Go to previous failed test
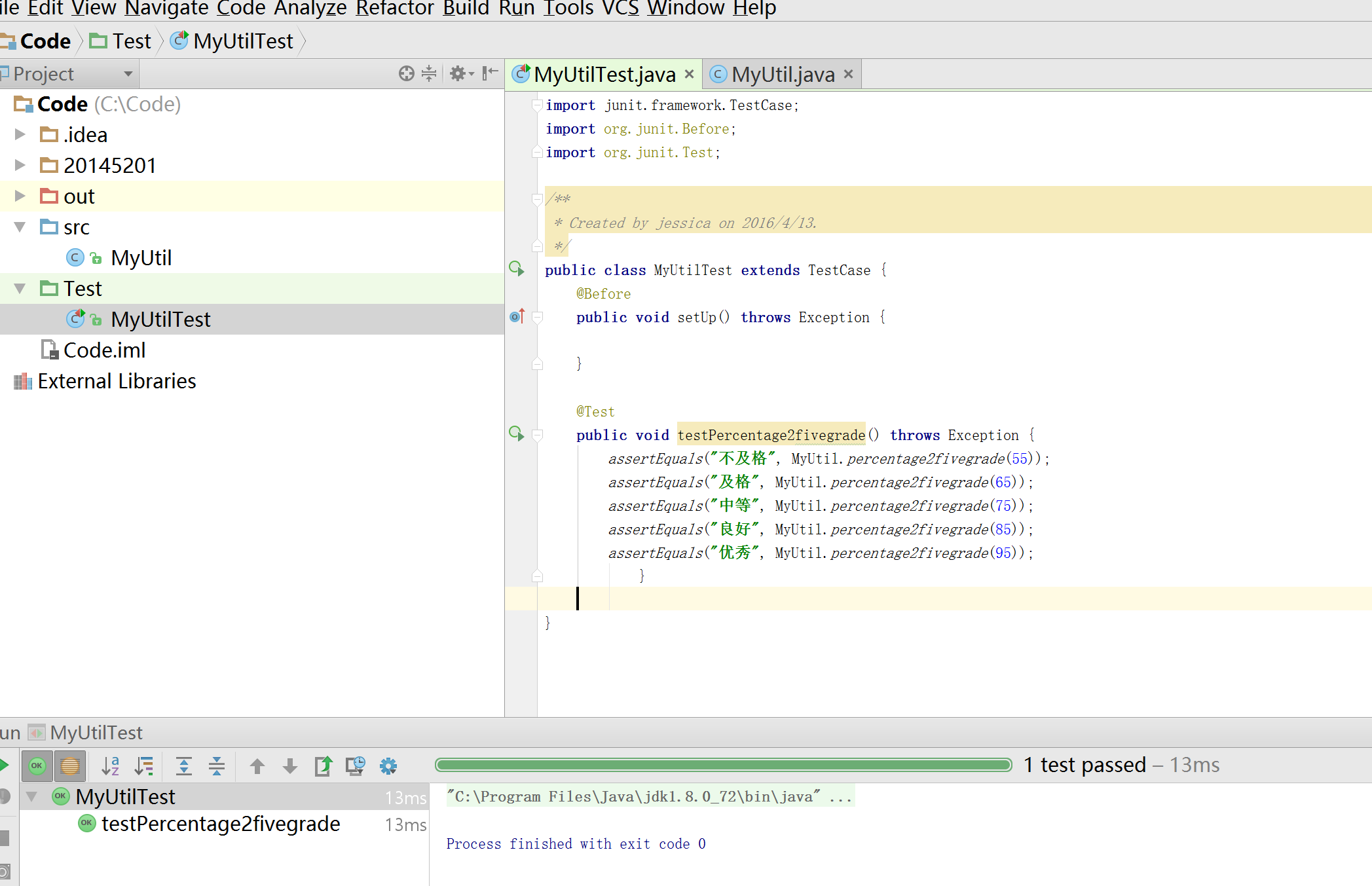Image resolution: width=1372 pixels, height=886 pixels. click(x=257, y=766)
